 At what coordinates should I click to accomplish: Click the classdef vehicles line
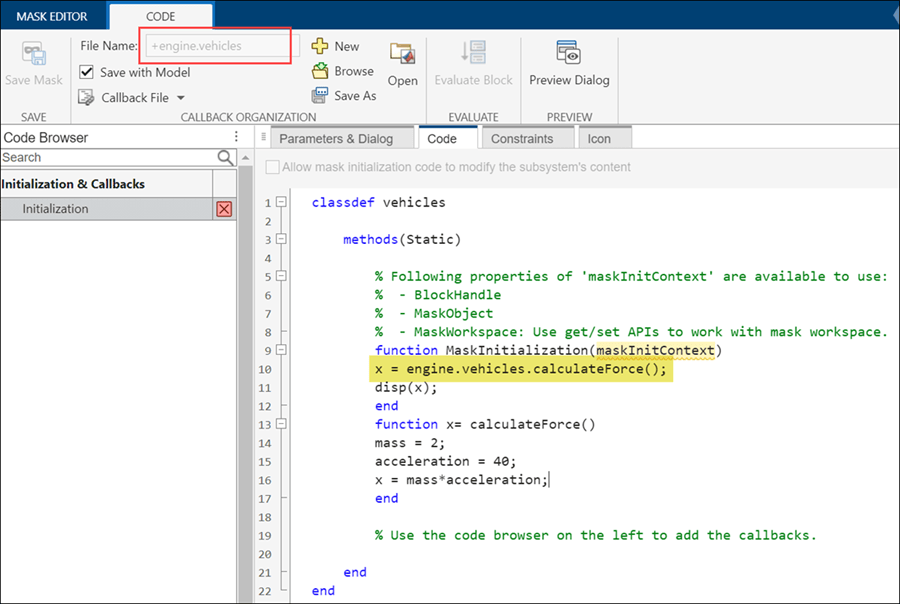point(378,202)
